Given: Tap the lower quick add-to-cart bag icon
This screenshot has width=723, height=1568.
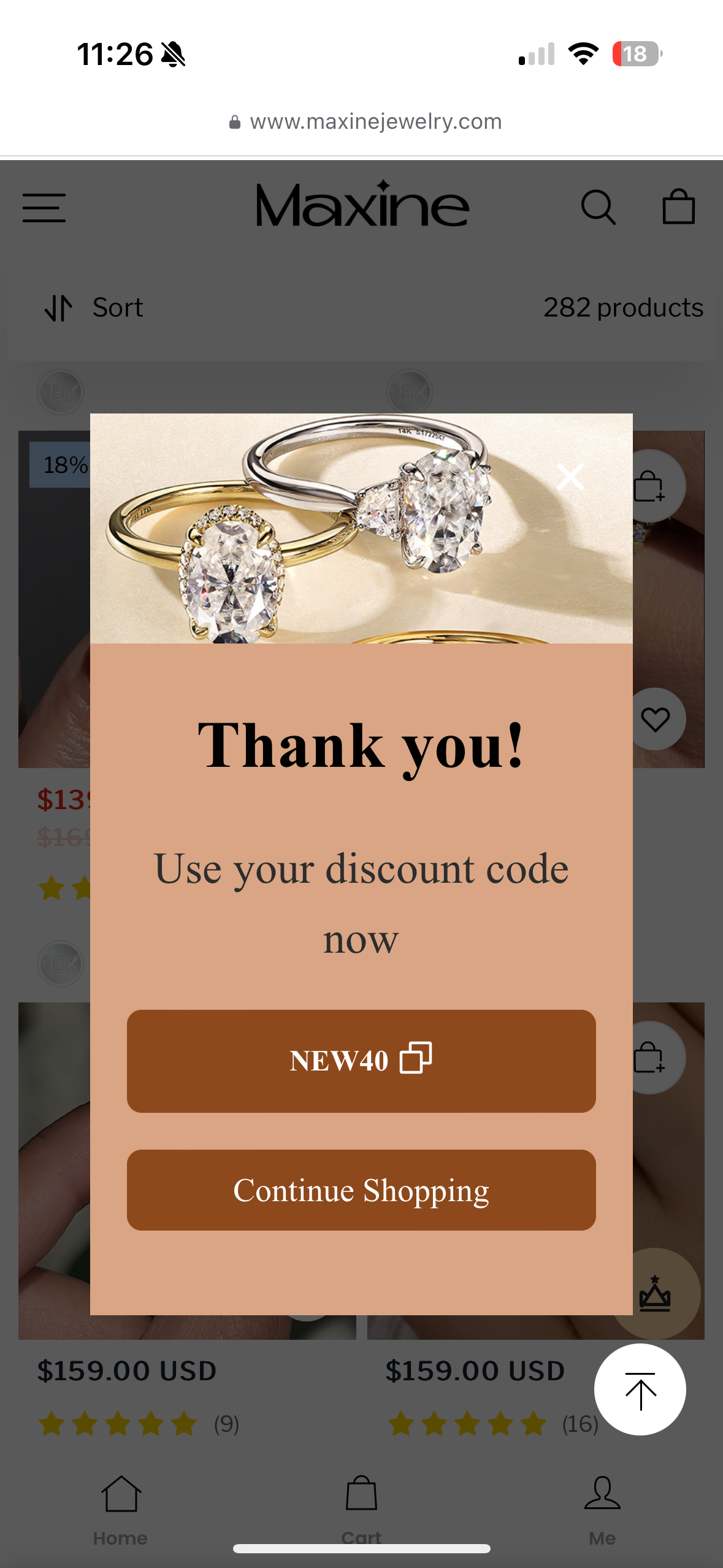Looking at the screenshot, I should 651,1058.
